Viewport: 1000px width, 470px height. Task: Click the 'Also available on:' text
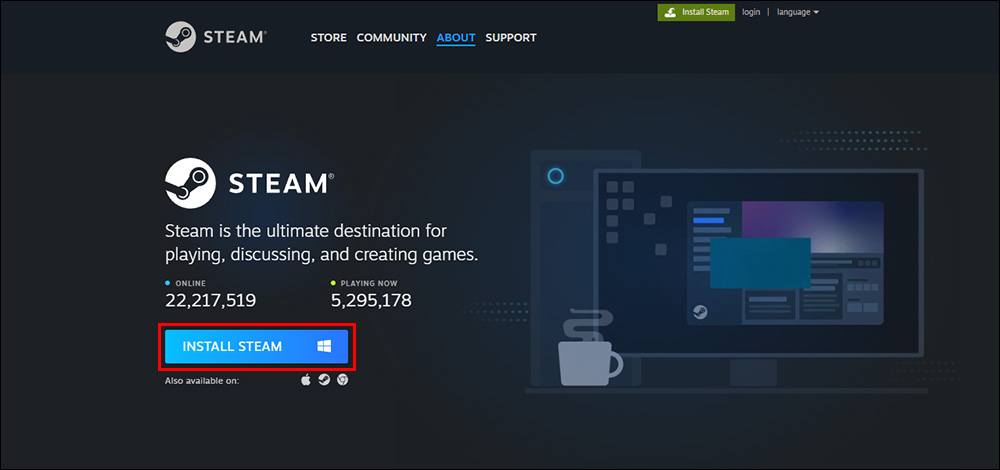pyautogui.click(x=202, y=381)
